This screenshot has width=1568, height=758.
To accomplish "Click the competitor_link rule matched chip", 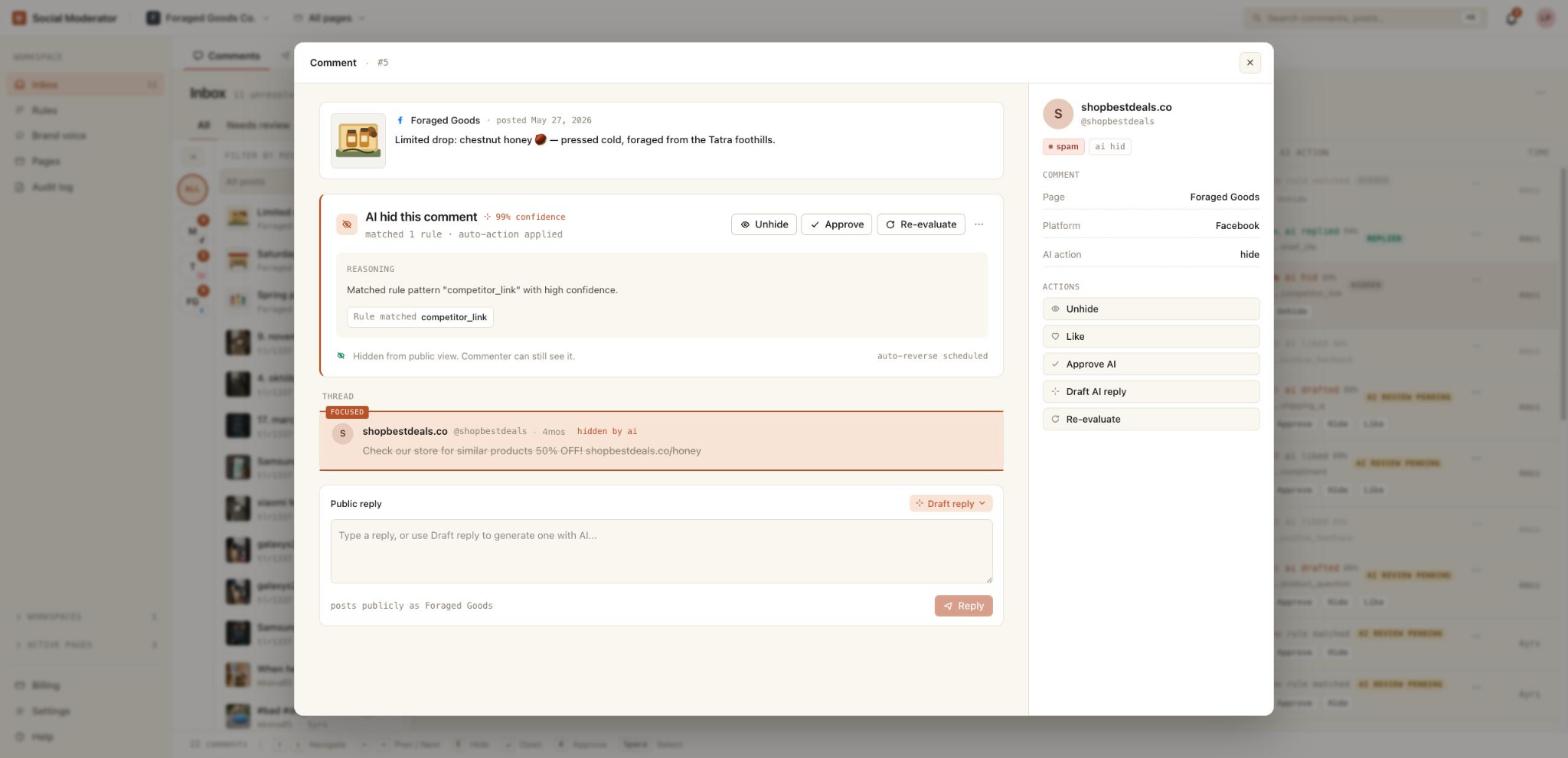I will pos(420,317).
